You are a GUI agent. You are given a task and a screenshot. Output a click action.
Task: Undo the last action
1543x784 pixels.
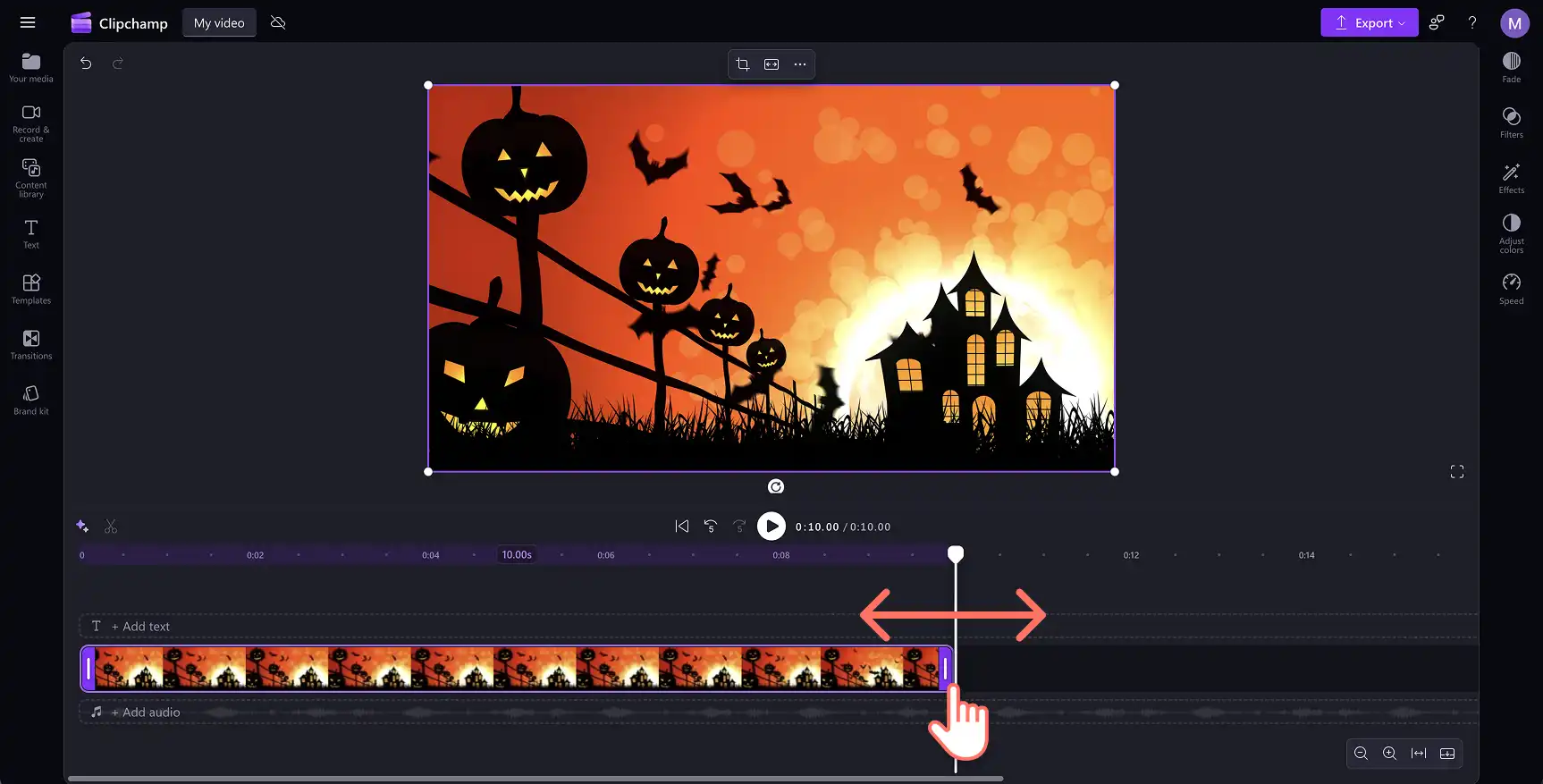(86, 63)
